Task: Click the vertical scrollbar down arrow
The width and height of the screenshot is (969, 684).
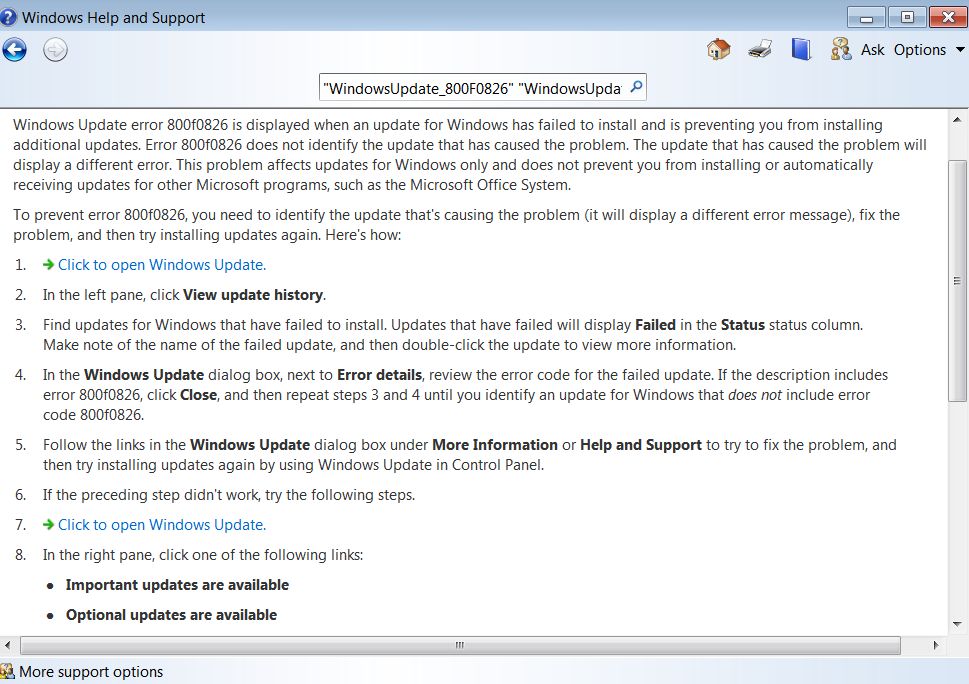Action: tap(957, 624)
